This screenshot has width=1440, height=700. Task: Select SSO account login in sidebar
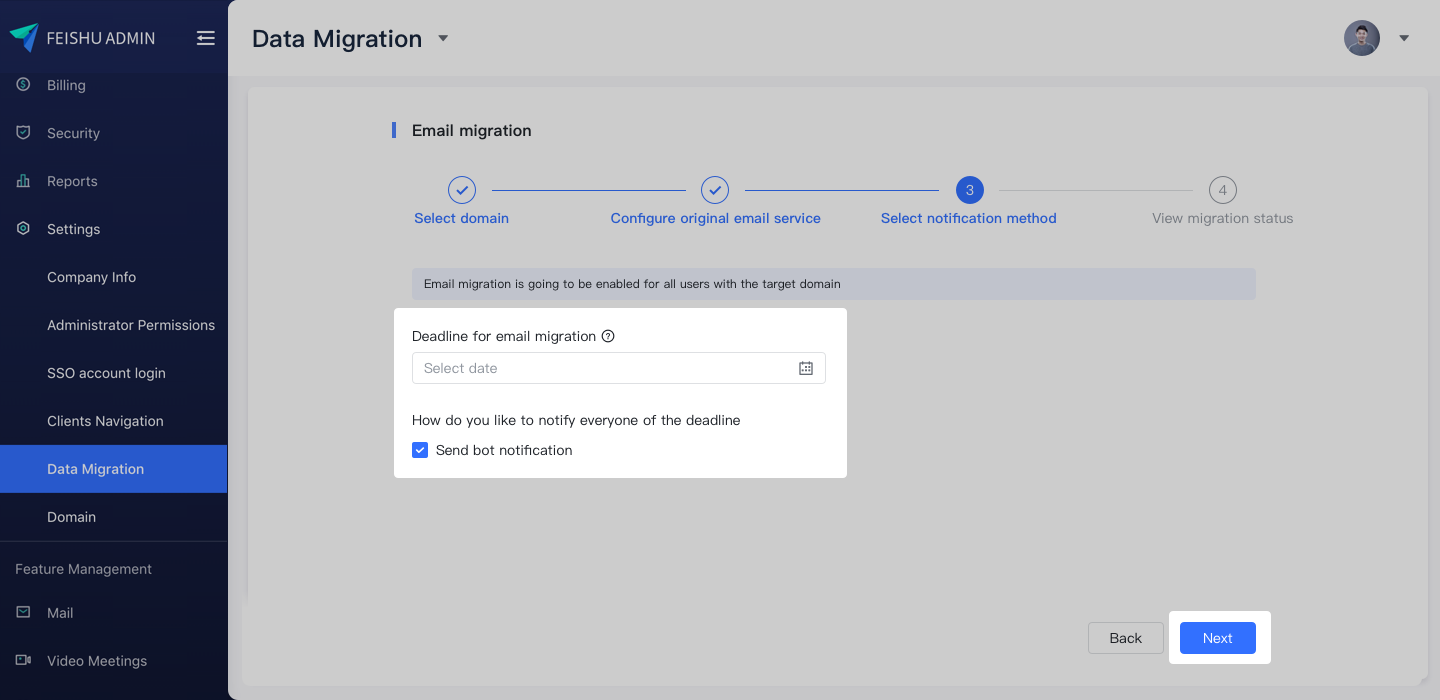pyautogui.click(x=114, y=373)
